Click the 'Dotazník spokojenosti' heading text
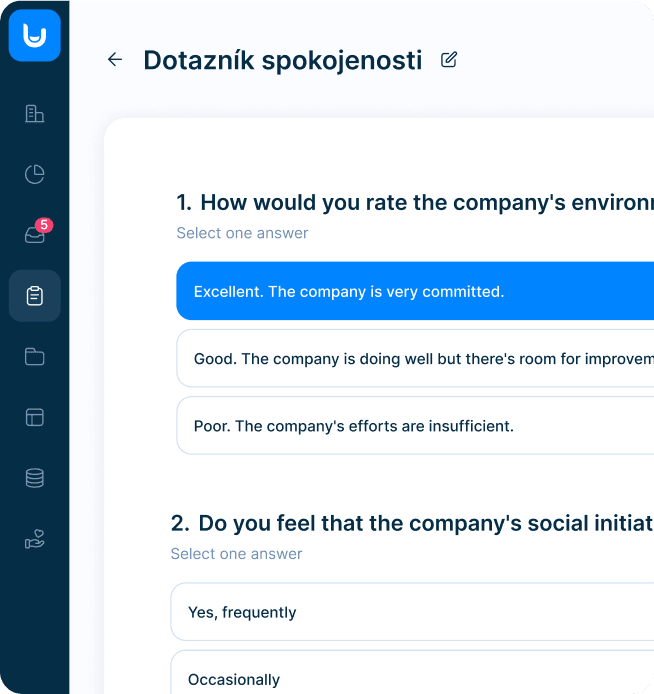Image resolution: width=654 pixels, height=694 pixels. coord(283,60)
